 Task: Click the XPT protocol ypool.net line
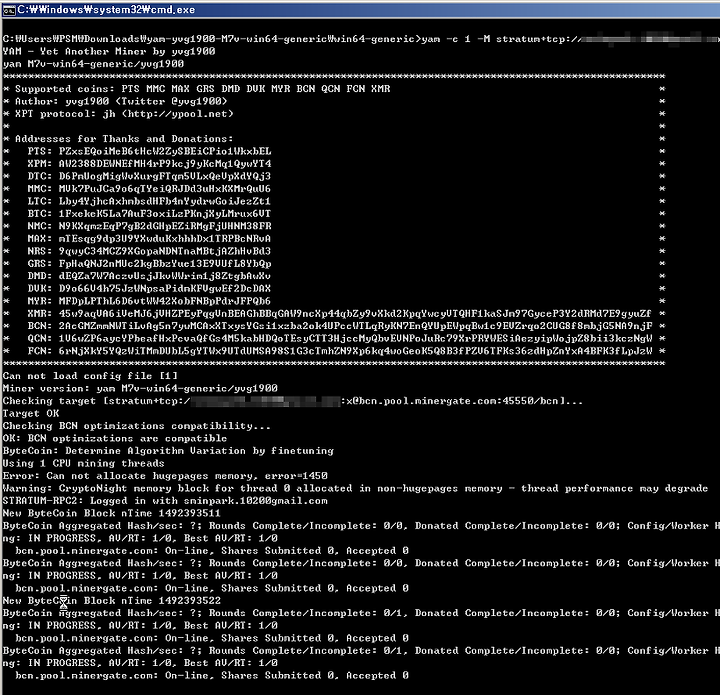click(x=124, y=113)
